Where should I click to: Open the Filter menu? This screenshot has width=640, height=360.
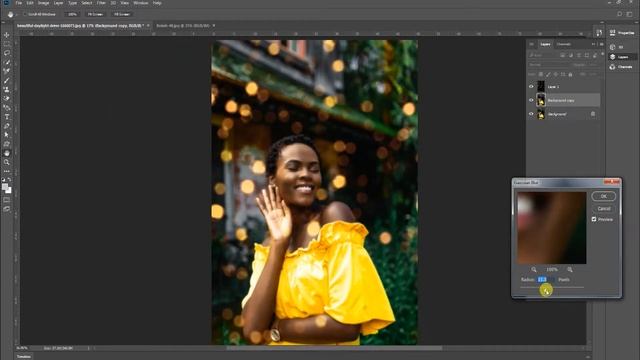[x=101, y=3]
